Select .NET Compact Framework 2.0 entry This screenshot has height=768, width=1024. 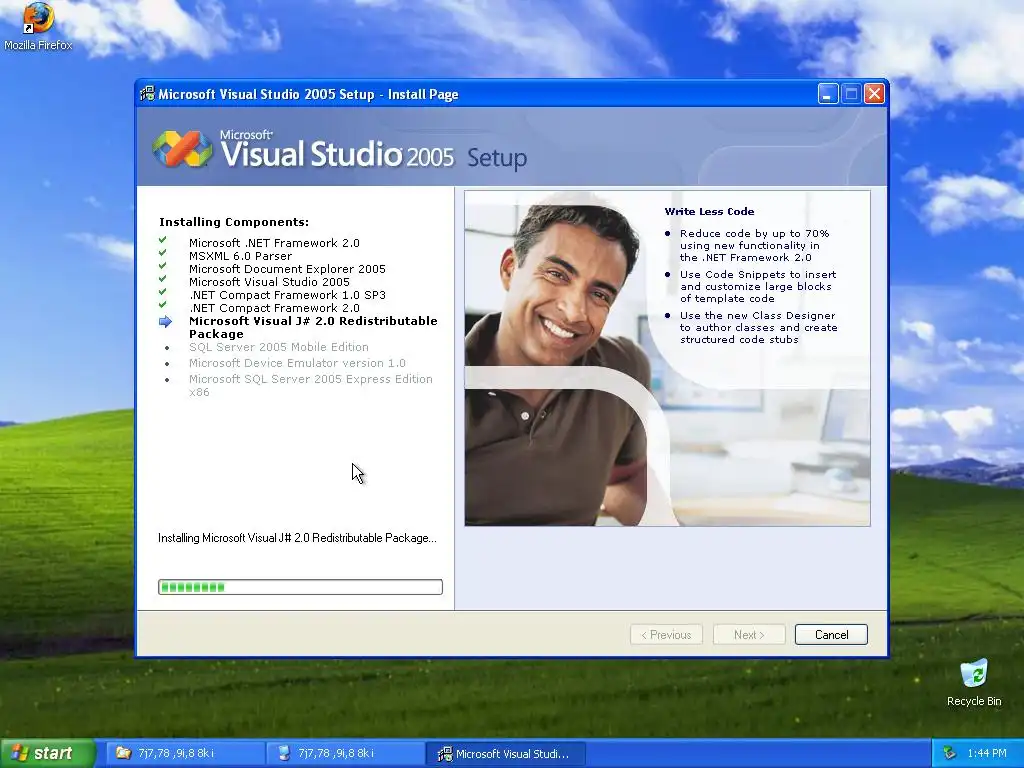tap(274, 308)
